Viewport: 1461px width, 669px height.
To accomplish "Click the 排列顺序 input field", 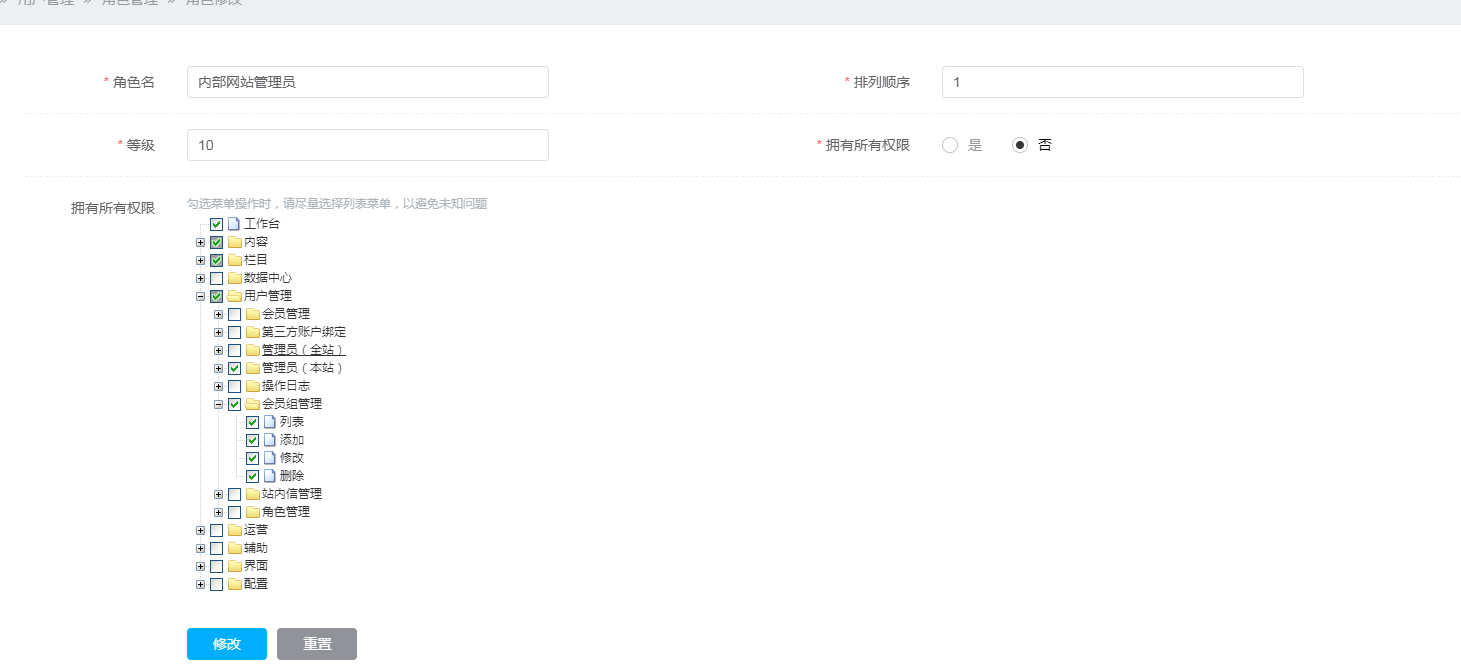I will (x=1123, y=82).
